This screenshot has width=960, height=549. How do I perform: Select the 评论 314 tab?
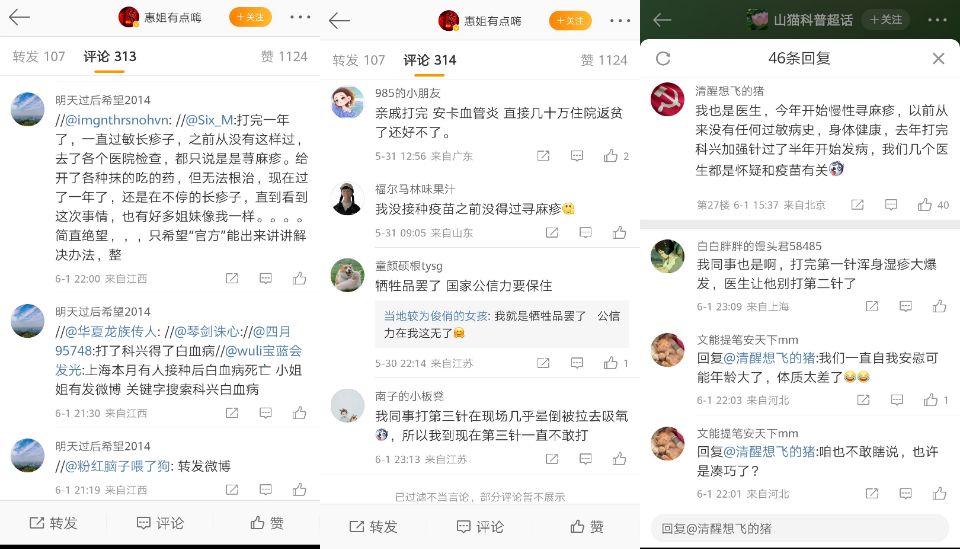(430, 60)
